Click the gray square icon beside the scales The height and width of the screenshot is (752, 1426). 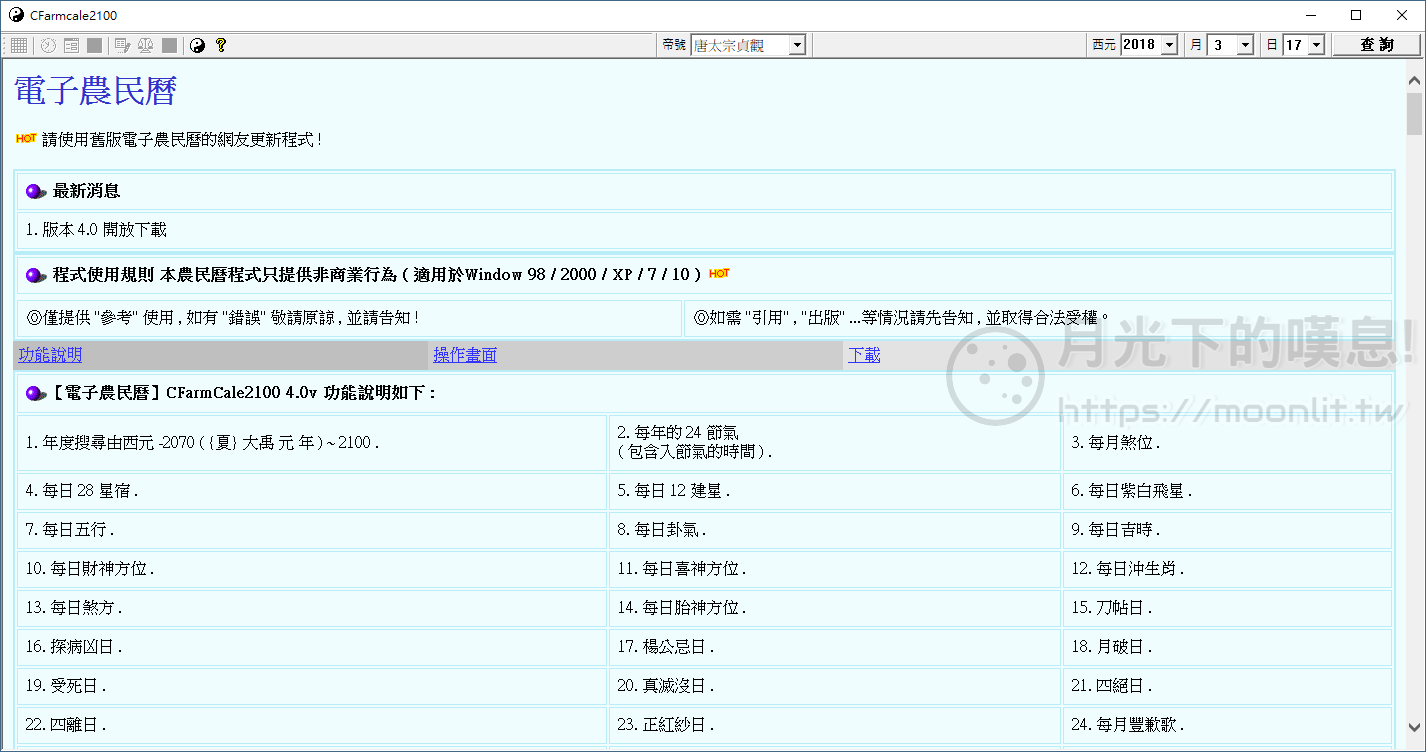pos(168,45)
